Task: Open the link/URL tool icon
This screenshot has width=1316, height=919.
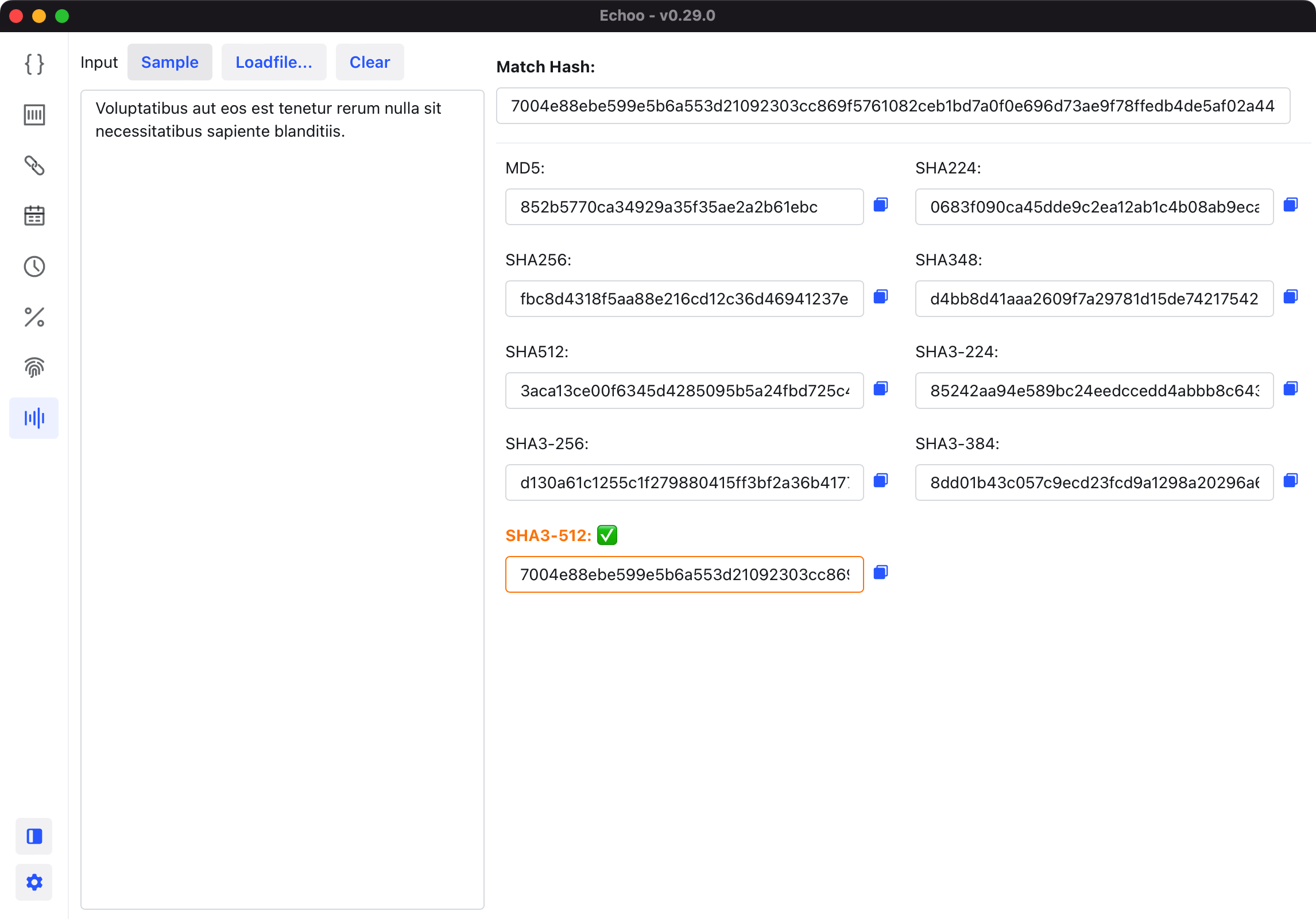Action: pos(34,165)
